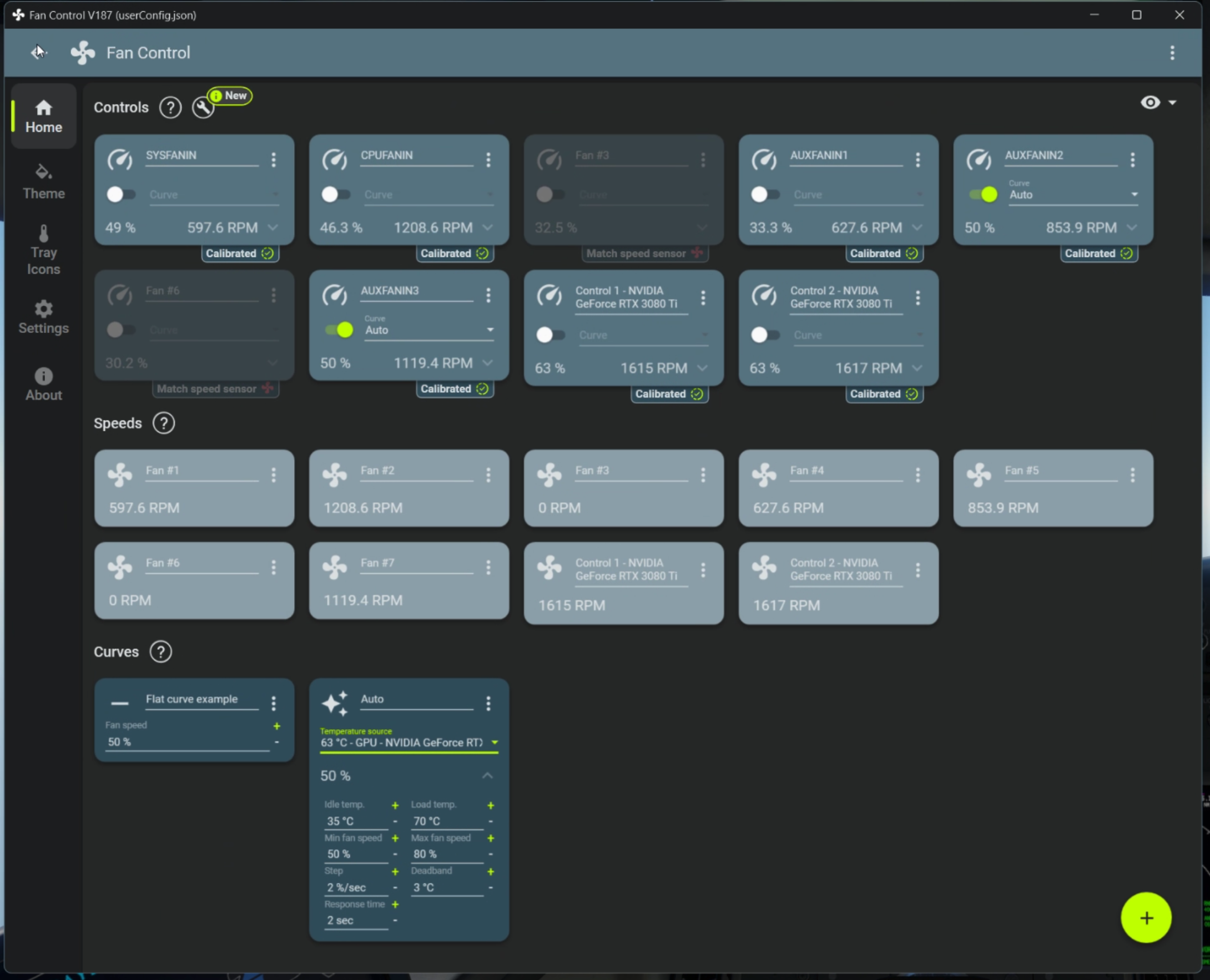Open options menu for Auto curve card
1210x980 pixels.
point(488,703)
